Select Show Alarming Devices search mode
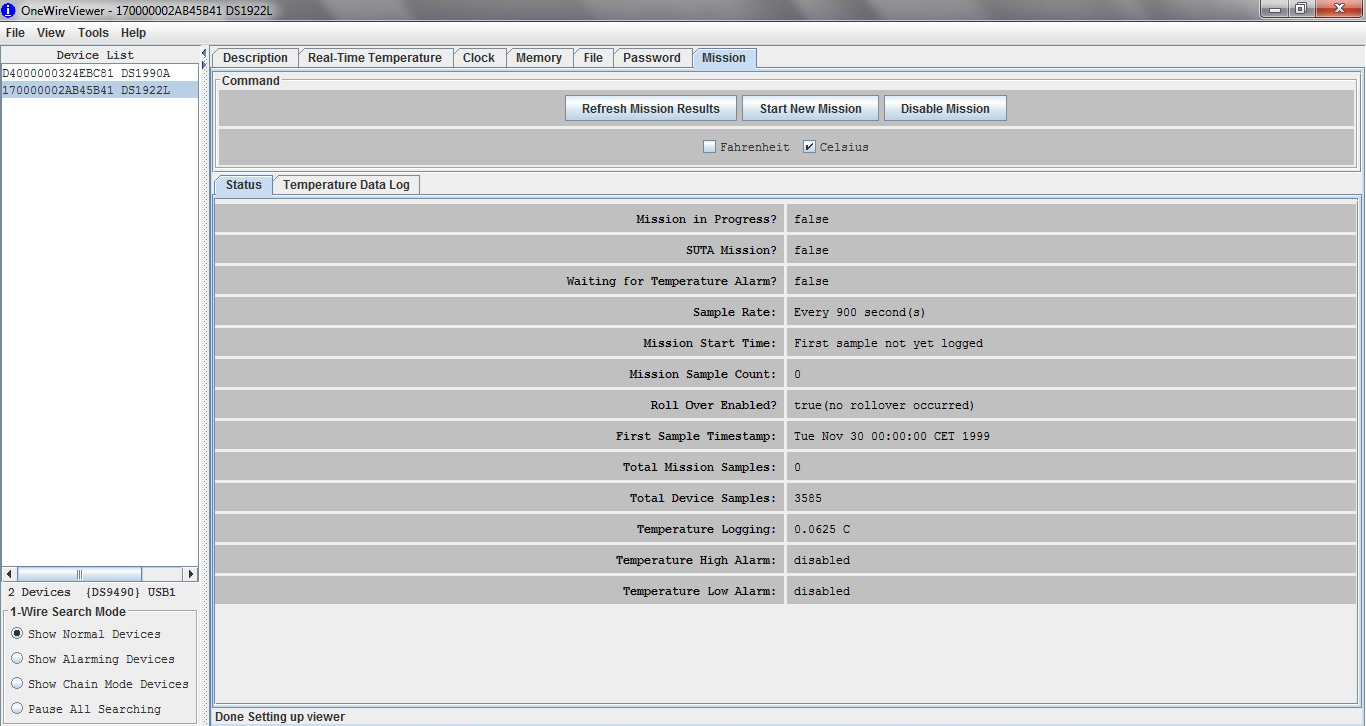The width and height of the screenshot is (1366, 726). point(17,659)
